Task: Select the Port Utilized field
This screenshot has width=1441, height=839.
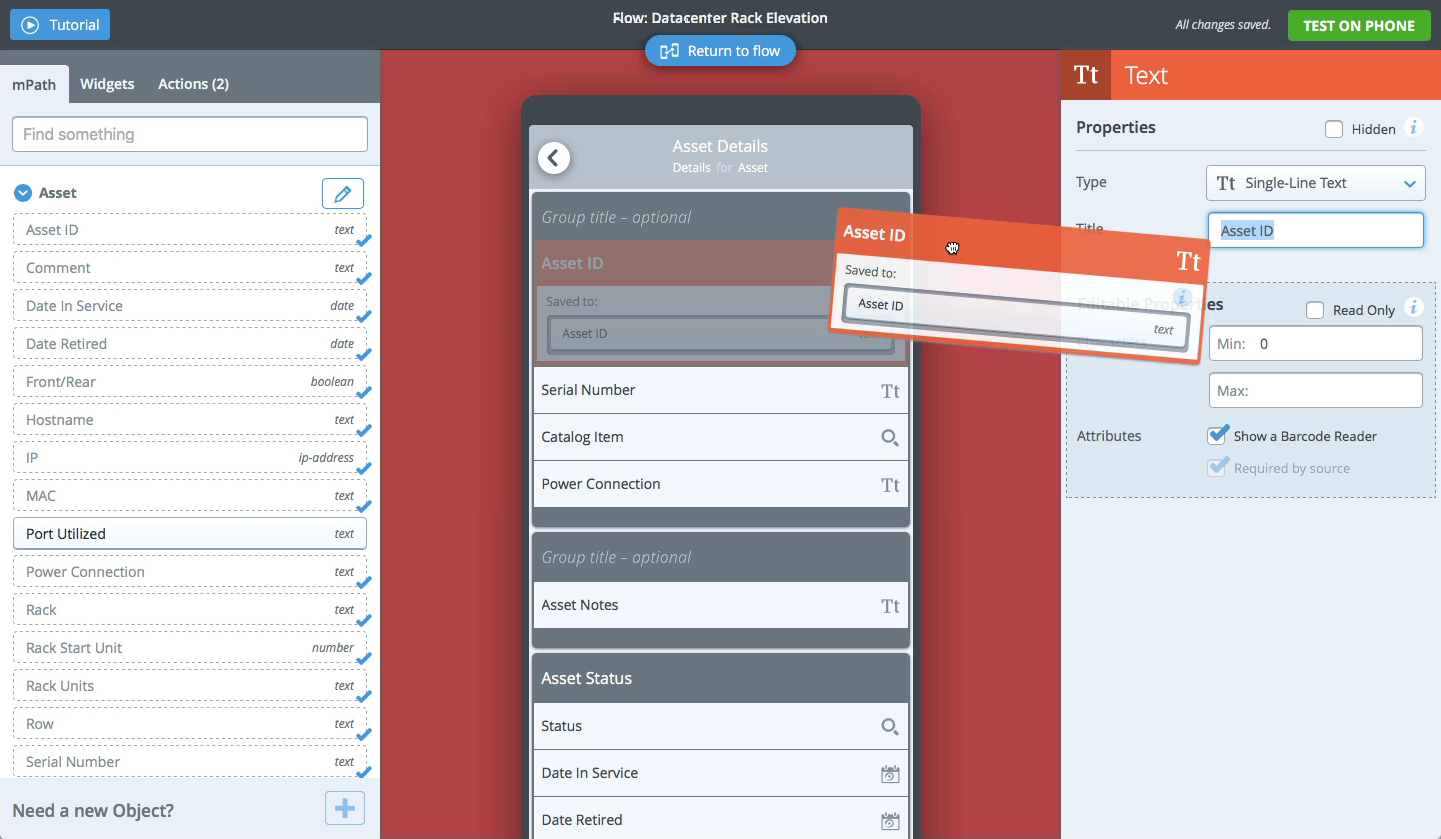Action: (190, 534)
